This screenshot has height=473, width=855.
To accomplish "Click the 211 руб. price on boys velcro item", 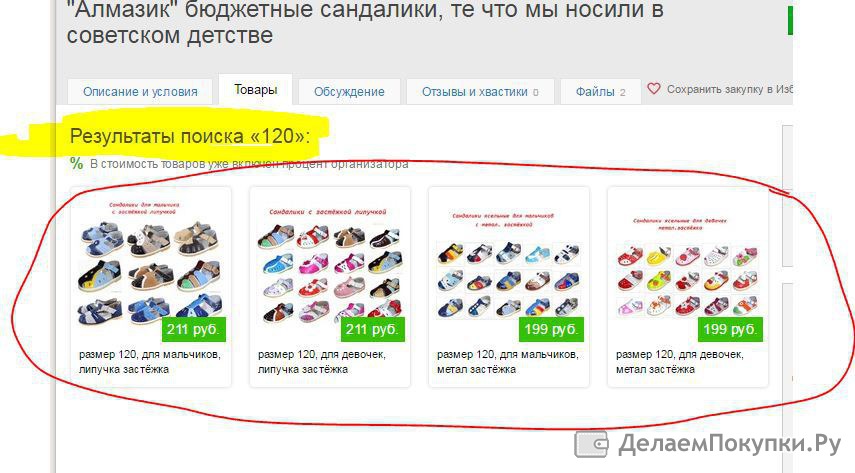I will [x=194, y=330].
